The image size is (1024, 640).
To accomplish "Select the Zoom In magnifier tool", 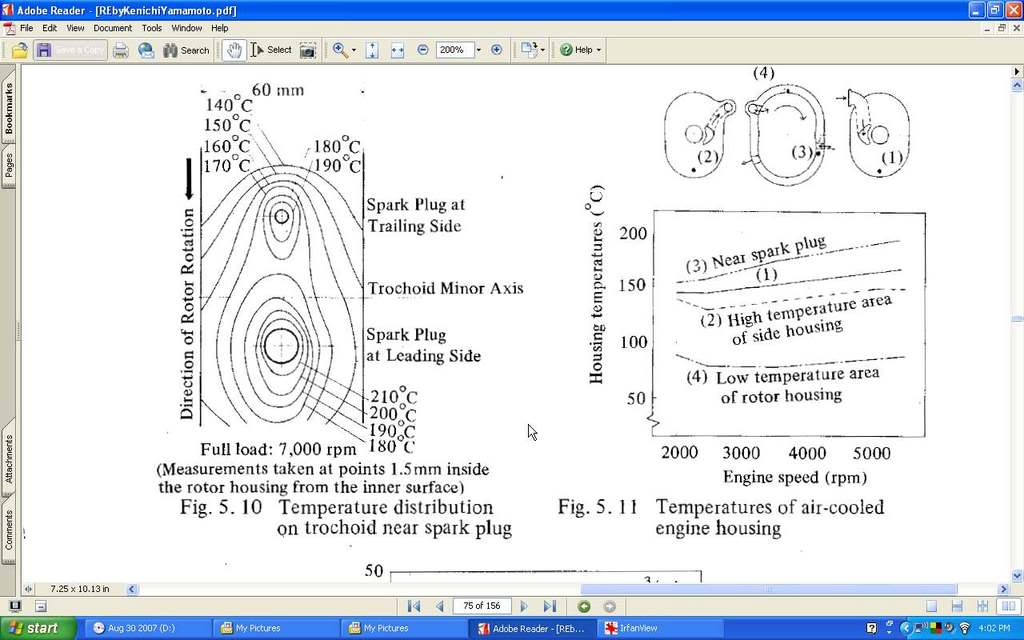I will [x=340, y=50].
